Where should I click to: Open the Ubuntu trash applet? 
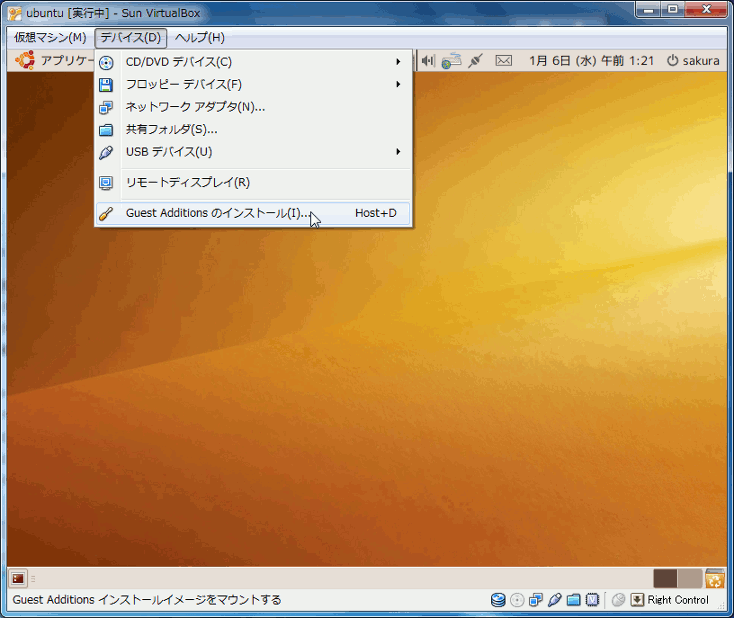tap(715, 578)
